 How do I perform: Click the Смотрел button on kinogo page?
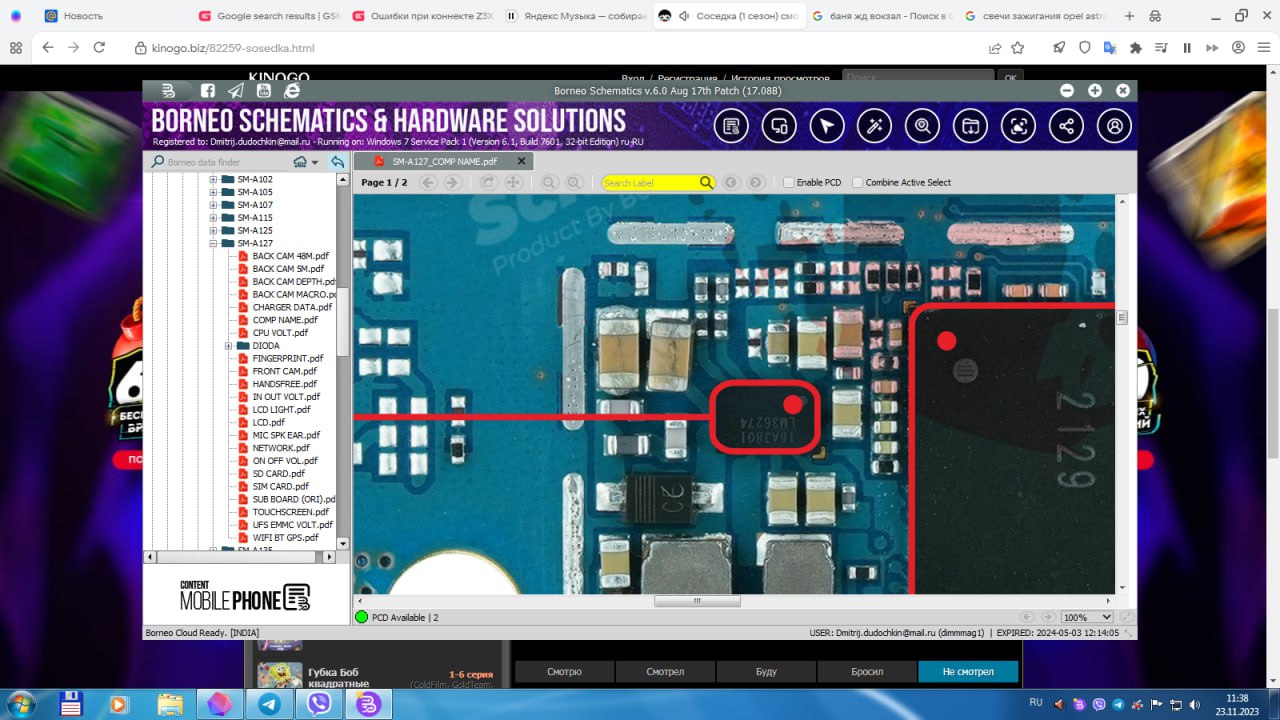(x=665, y=672)
